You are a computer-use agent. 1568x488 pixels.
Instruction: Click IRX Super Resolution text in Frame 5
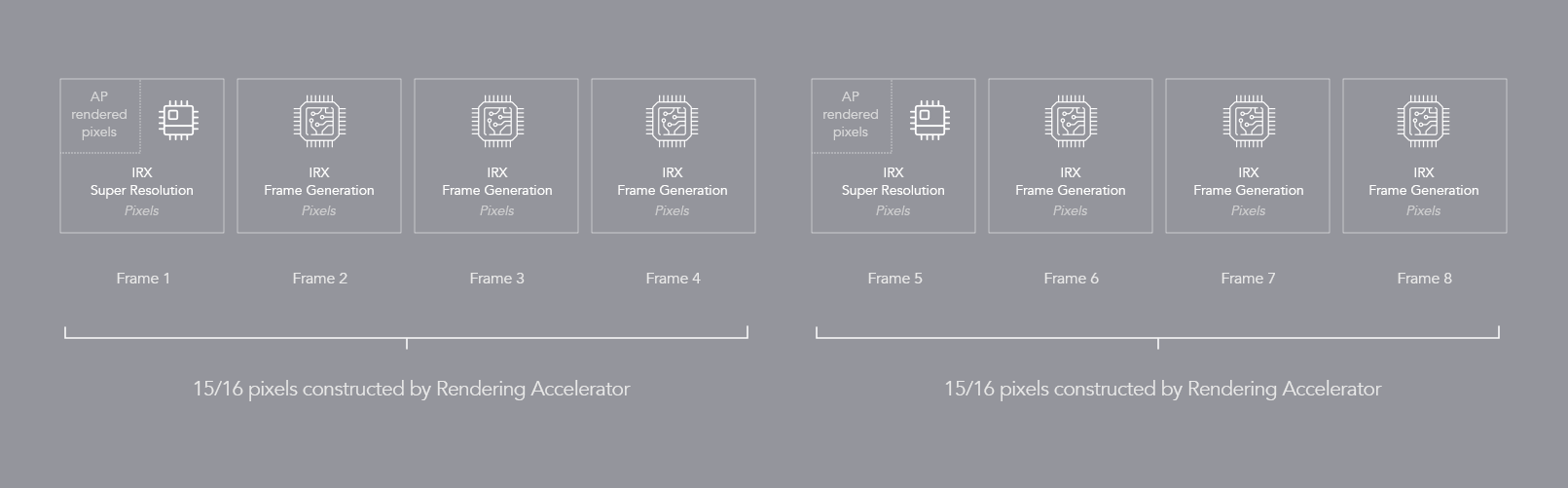pyautogui.click(x=893, y=181)
